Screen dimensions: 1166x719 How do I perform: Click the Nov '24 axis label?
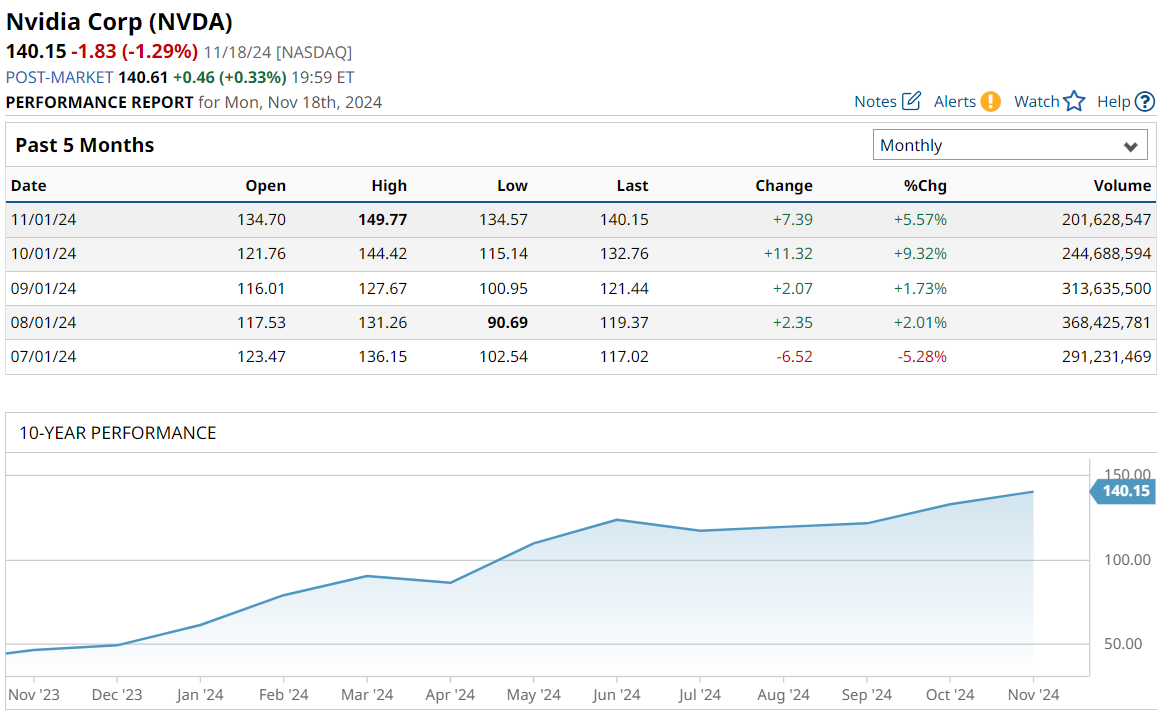(x=1033, y=694)
